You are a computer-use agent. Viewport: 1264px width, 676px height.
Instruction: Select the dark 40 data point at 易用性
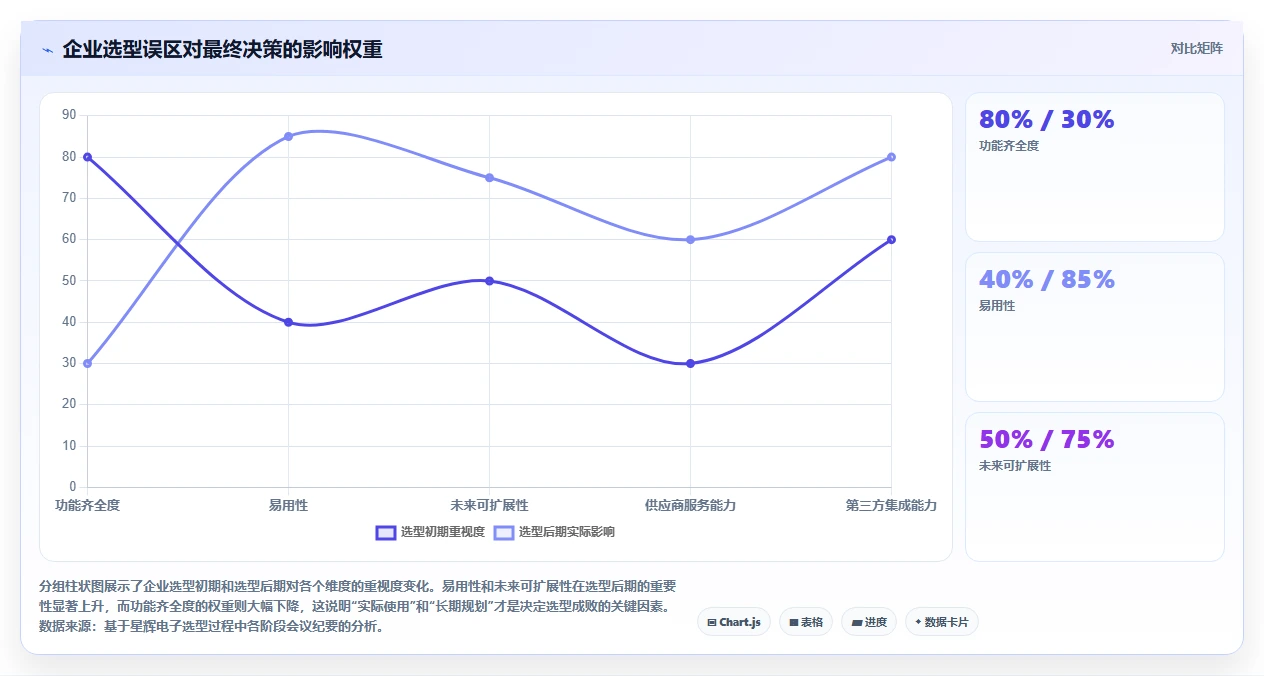pos(288,322)
